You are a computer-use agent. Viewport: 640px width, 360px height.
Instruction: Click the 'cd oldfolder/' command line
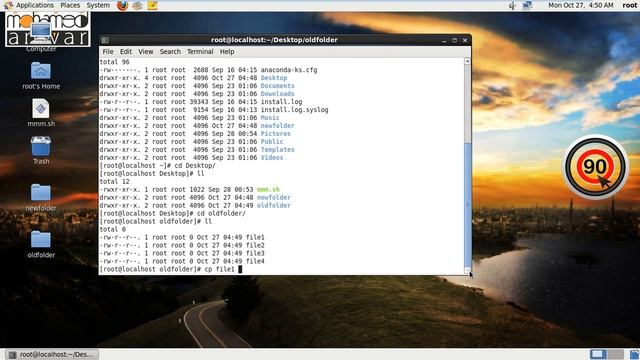coord(173,213)
